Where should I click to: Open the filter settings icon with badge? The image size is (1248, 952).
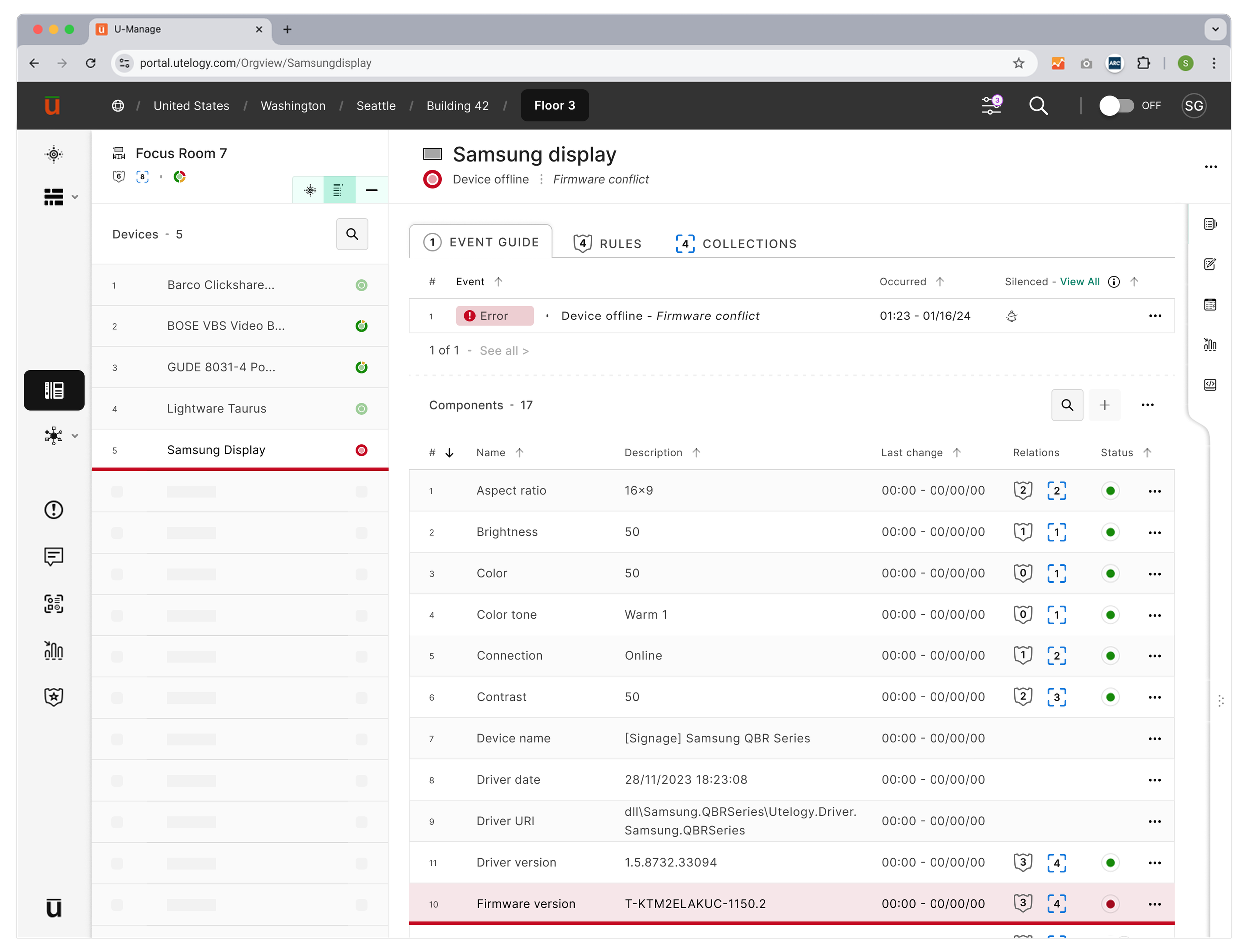coord(991,105)
